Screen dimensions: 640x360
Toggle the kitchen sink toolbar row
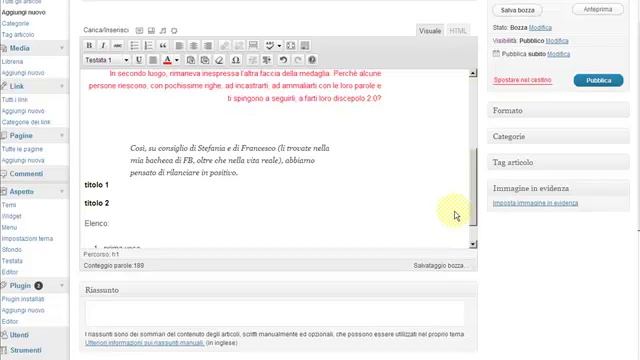(x=304, y=45)
